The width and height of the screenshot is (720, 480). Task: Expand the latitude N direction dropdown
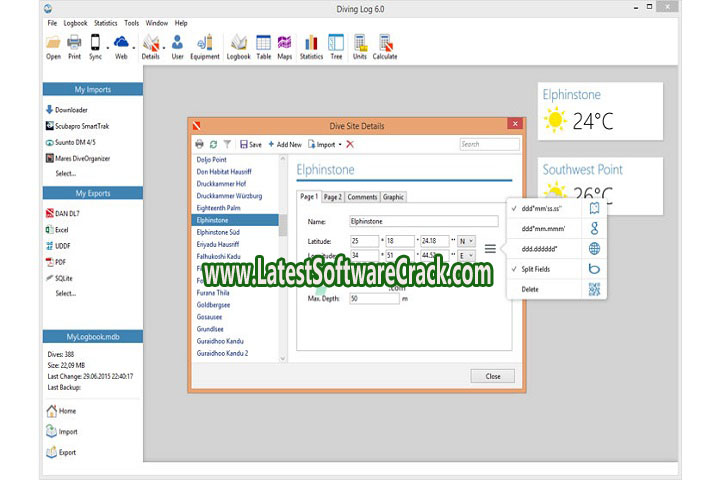(x=466, y=241)
